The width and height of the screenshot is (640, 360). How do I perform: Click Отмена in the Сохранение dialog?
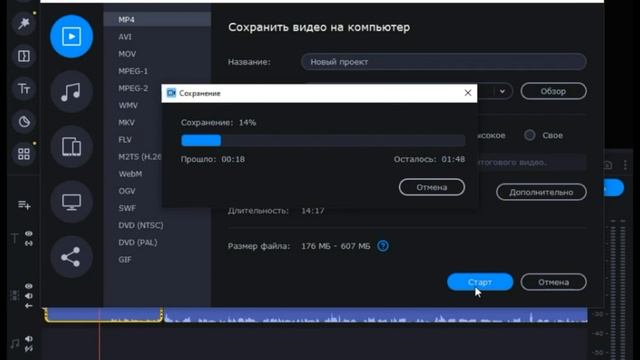pos(432,187)
